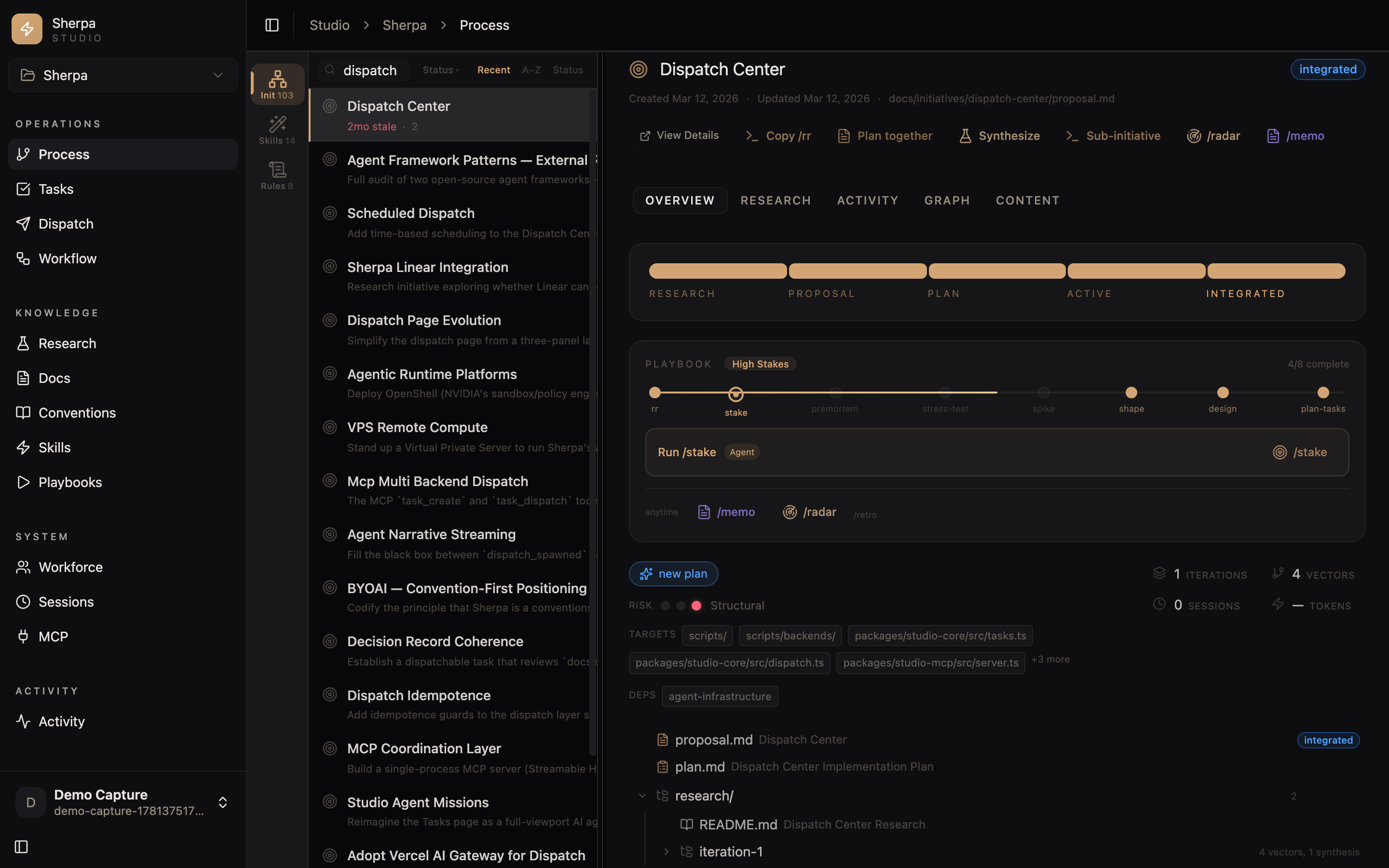
Task: Click the plan.md clipboard icon
Action: coord(662,767)
